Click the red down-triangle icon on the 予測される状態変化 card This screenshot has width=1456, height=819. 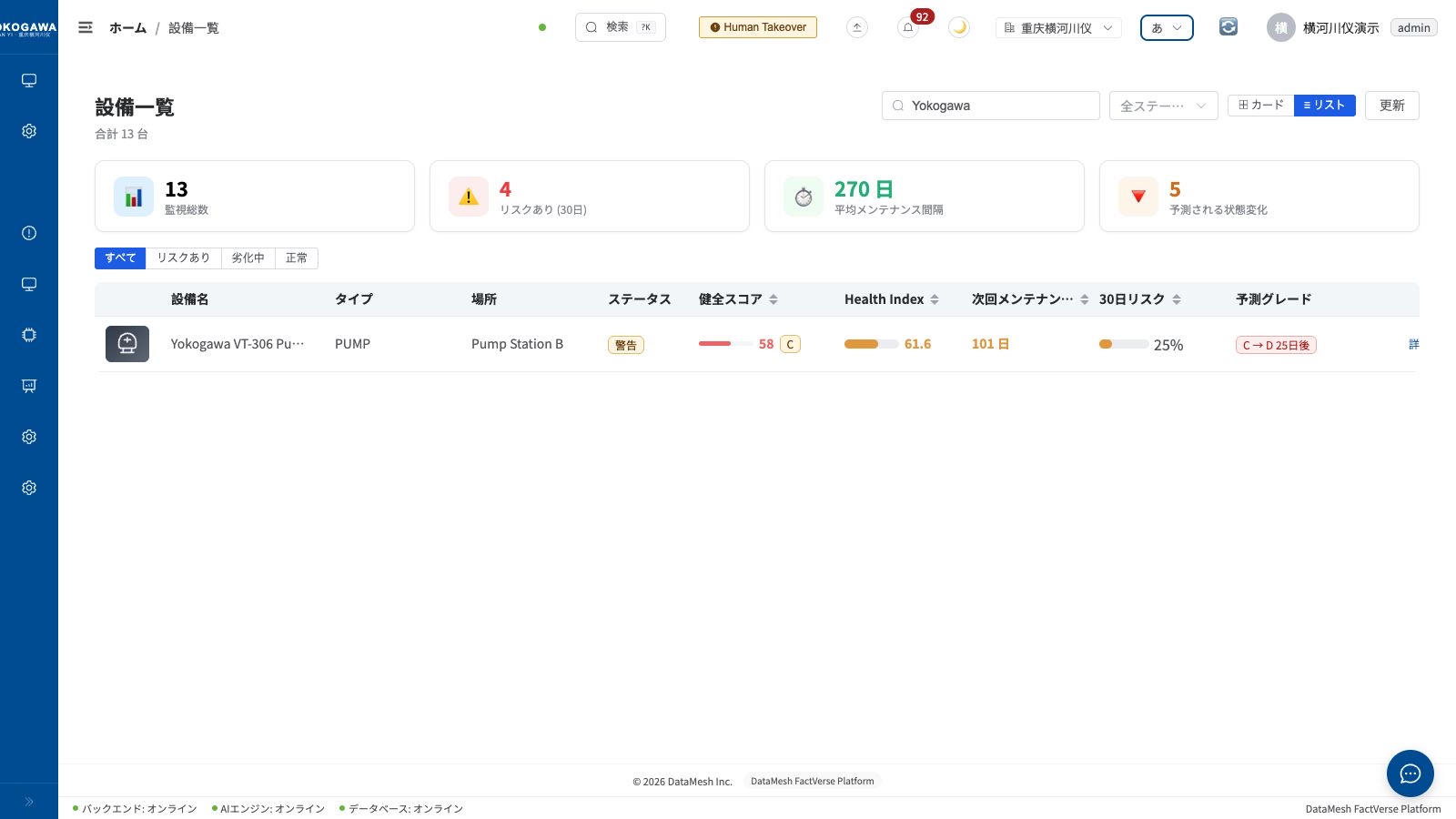click(1138, 197)
